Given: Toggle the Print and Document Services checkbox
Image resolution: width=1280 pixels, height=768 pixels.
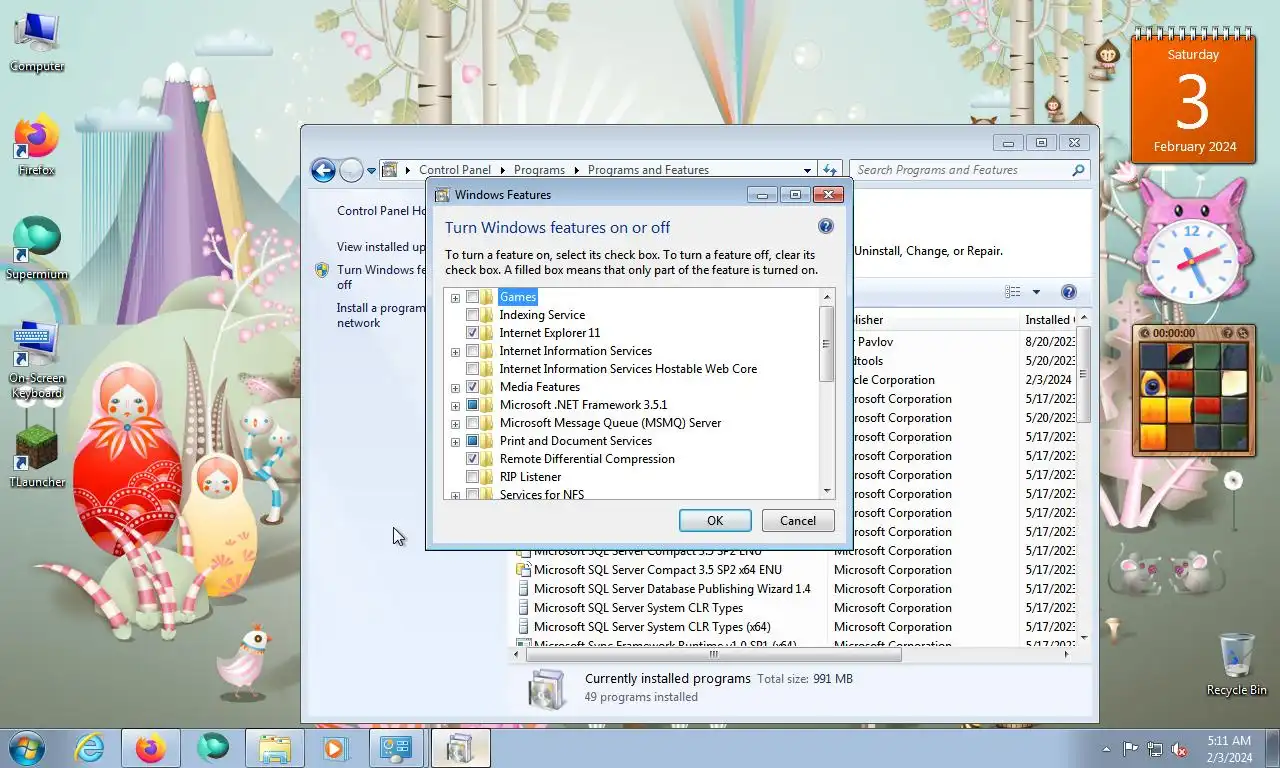Looking at the screenshot, I should coord(472,441).
